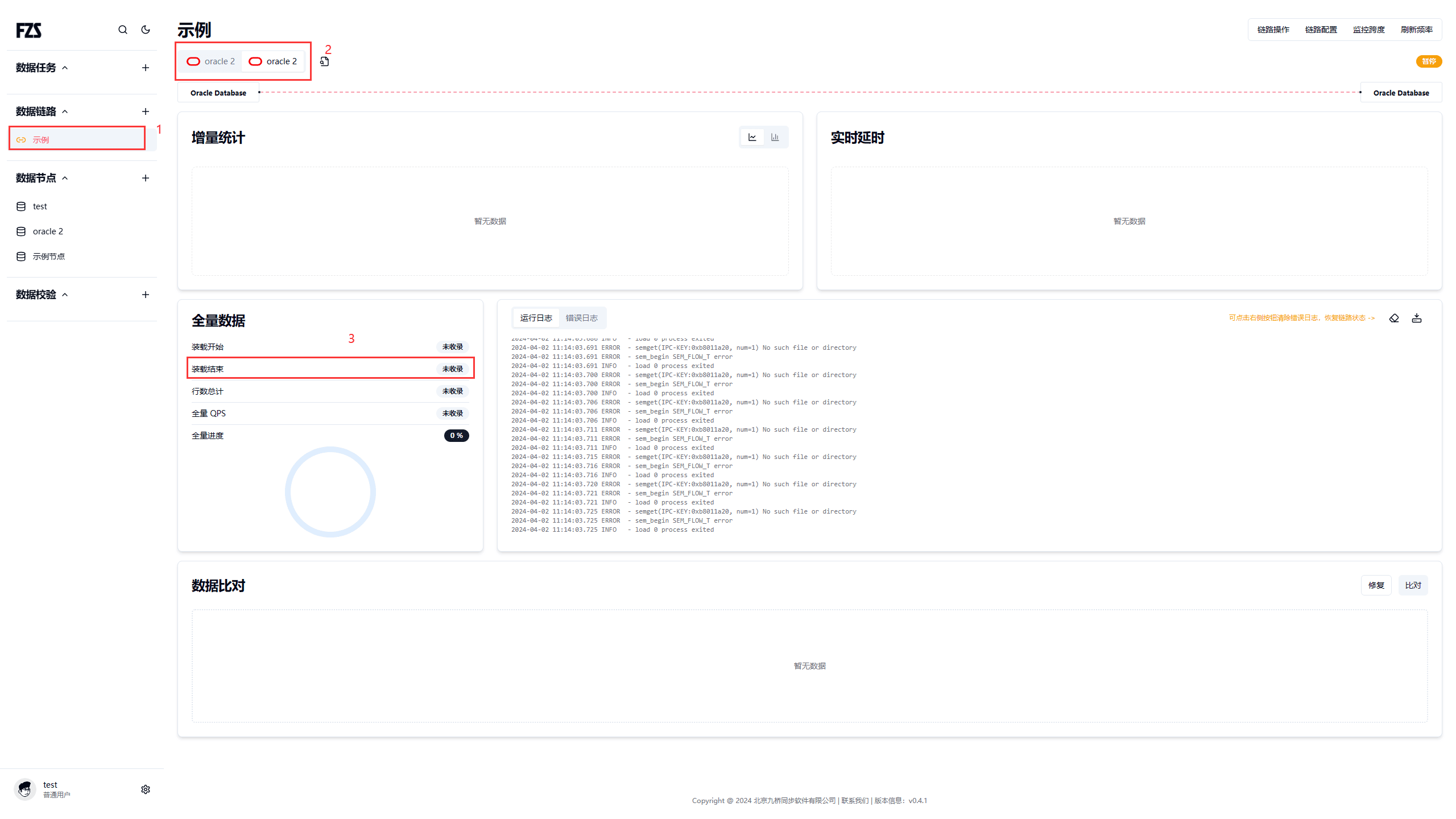
Task: Click the eraser icon to clear error logs
Action: tap(1394, 318)
